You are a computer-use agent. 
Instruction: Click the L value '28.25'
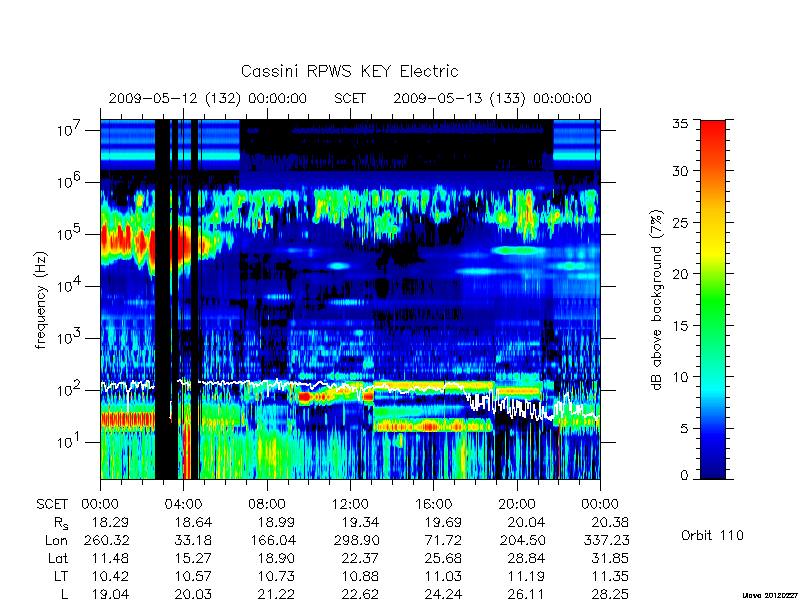(x=609, y=594)
